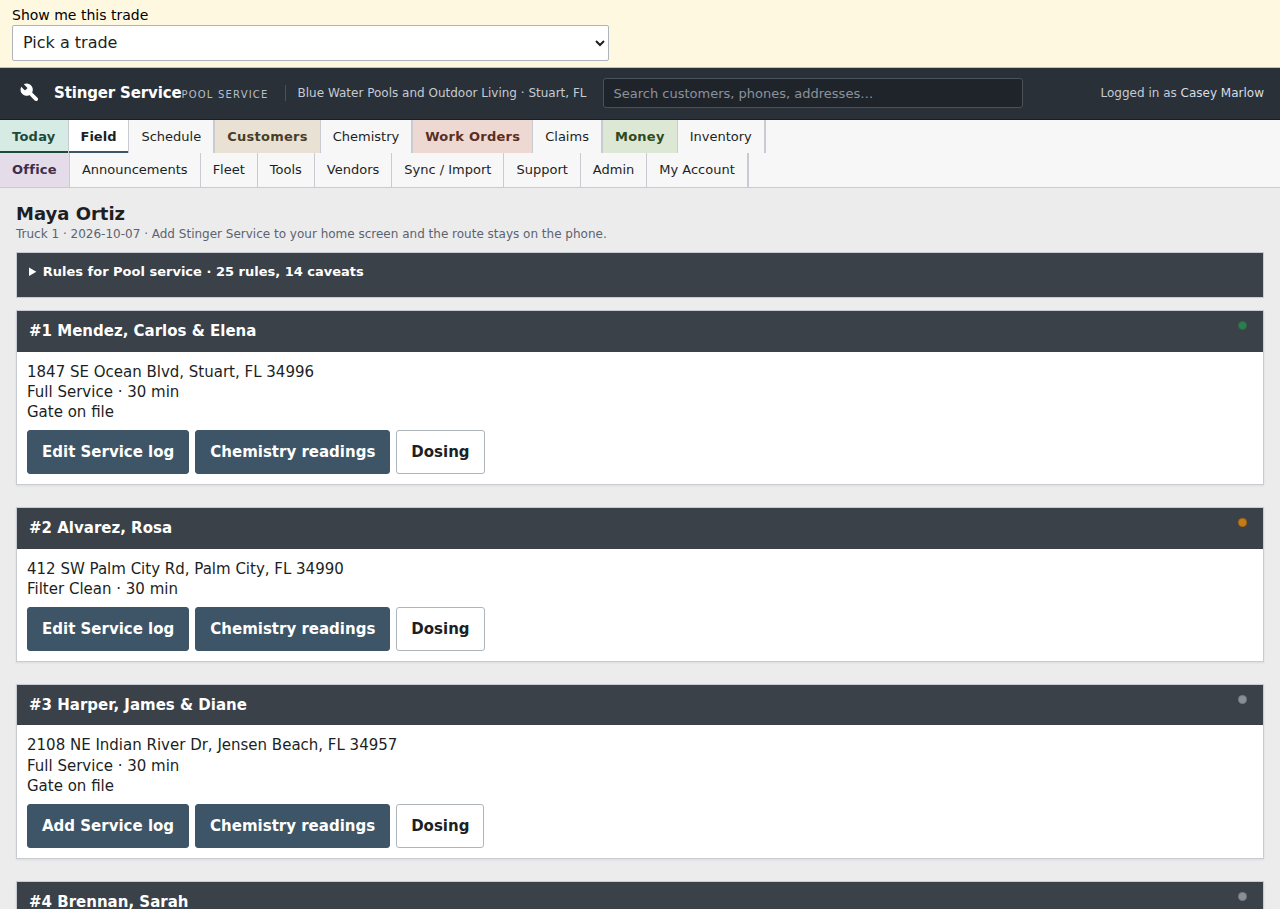Open Sync / Import submenu

point(448,170)
